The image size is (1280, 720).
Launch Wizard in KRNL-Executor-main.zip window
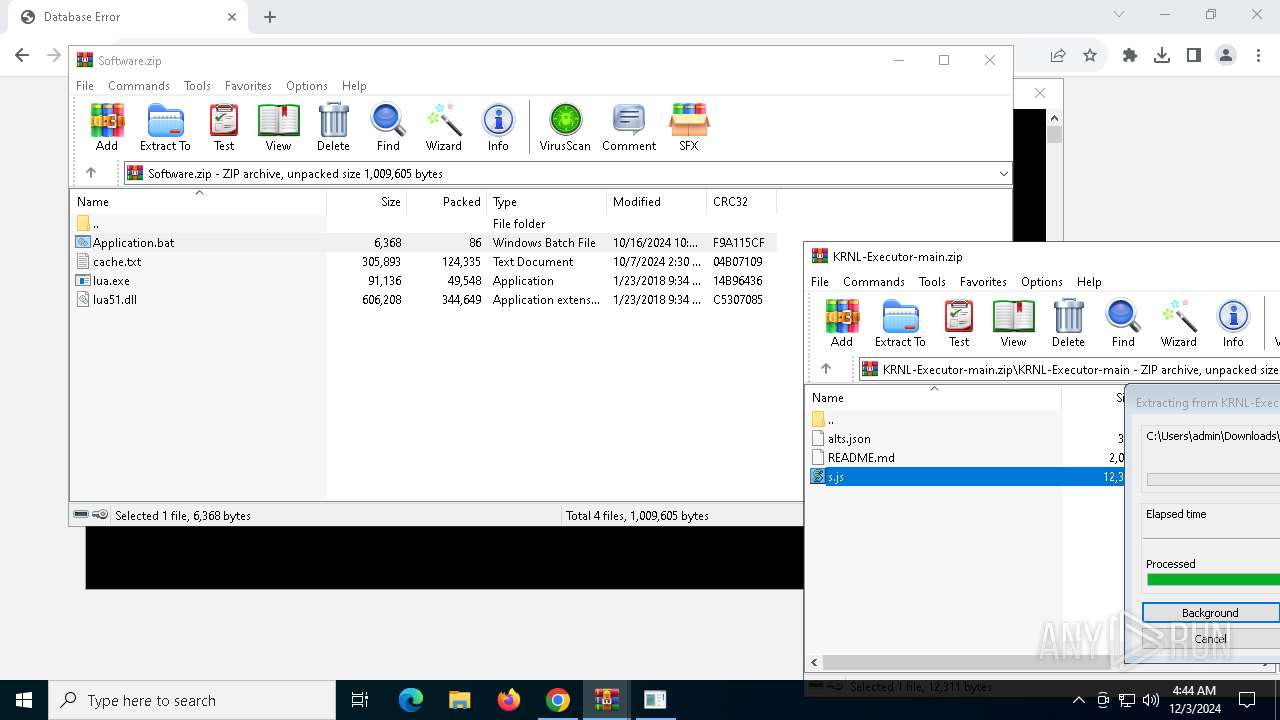click(x=1179, y=323)
